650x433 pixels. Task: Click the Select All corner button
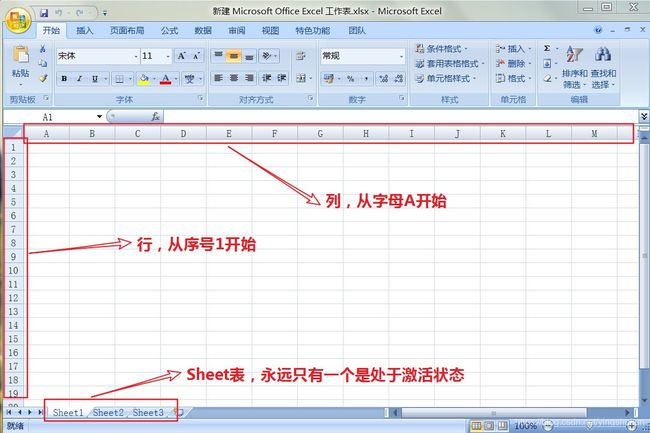tap(14, 133)
